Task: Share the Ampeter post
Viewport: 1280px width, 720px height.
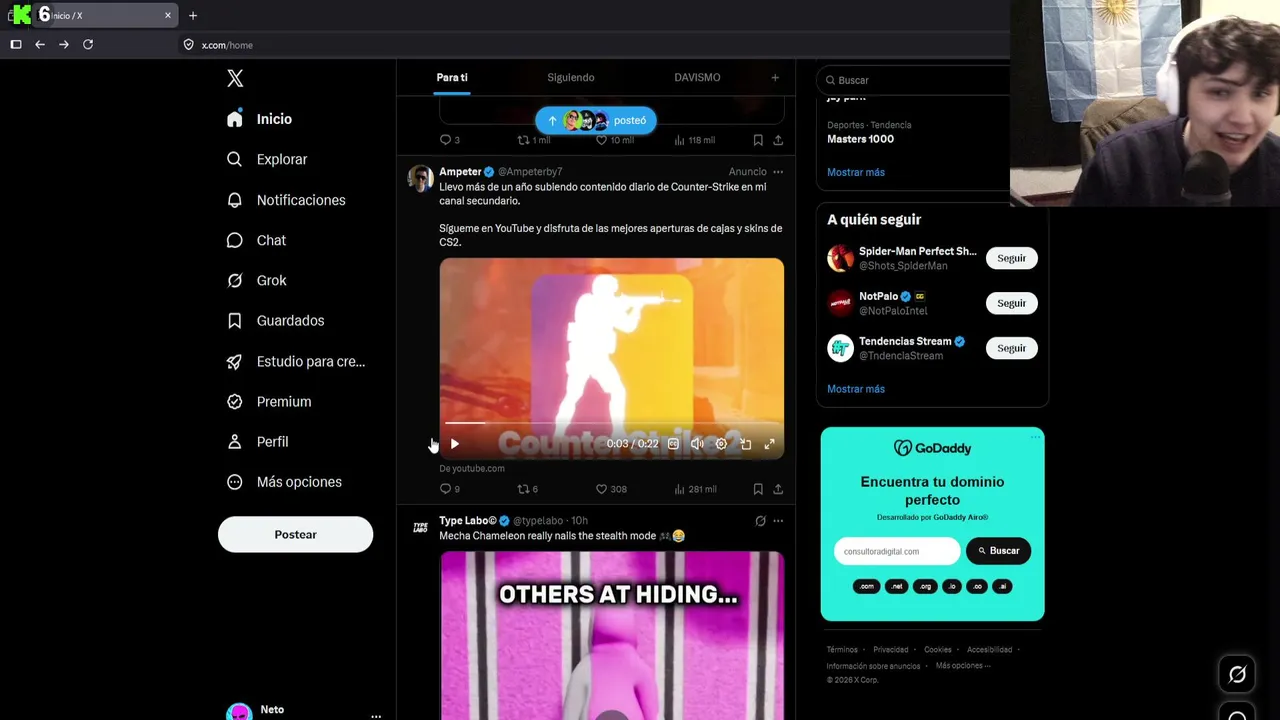Action: (778, 489)
